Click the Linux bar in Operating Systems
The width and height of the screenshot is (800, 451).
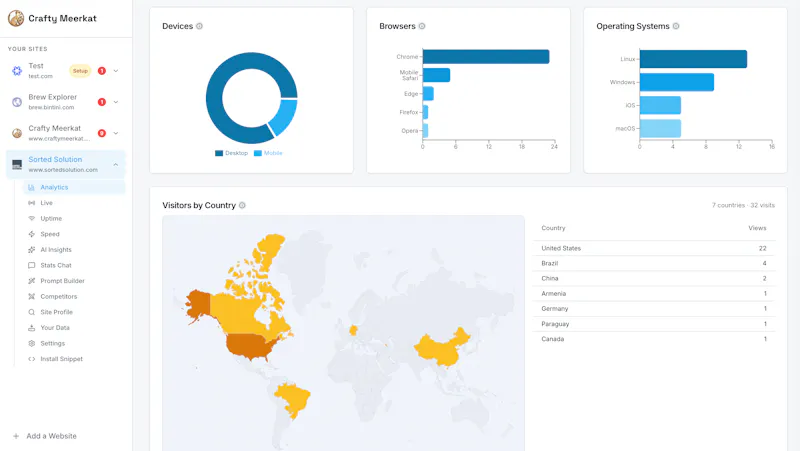tap(693, 59)
